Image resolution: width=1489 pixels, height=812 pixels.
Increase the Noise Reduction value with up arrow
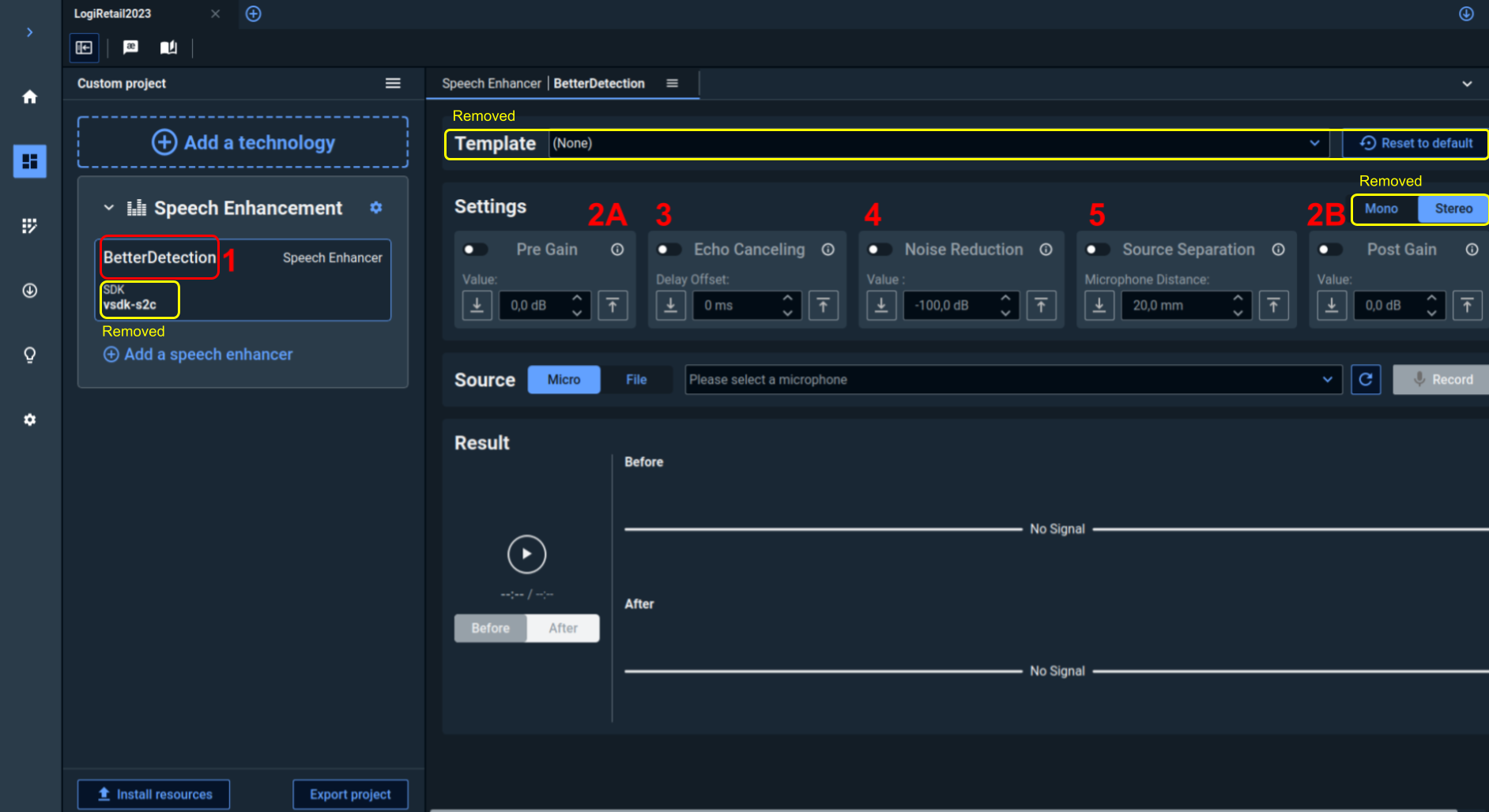pyautogui.click(x=1005, y=299)
